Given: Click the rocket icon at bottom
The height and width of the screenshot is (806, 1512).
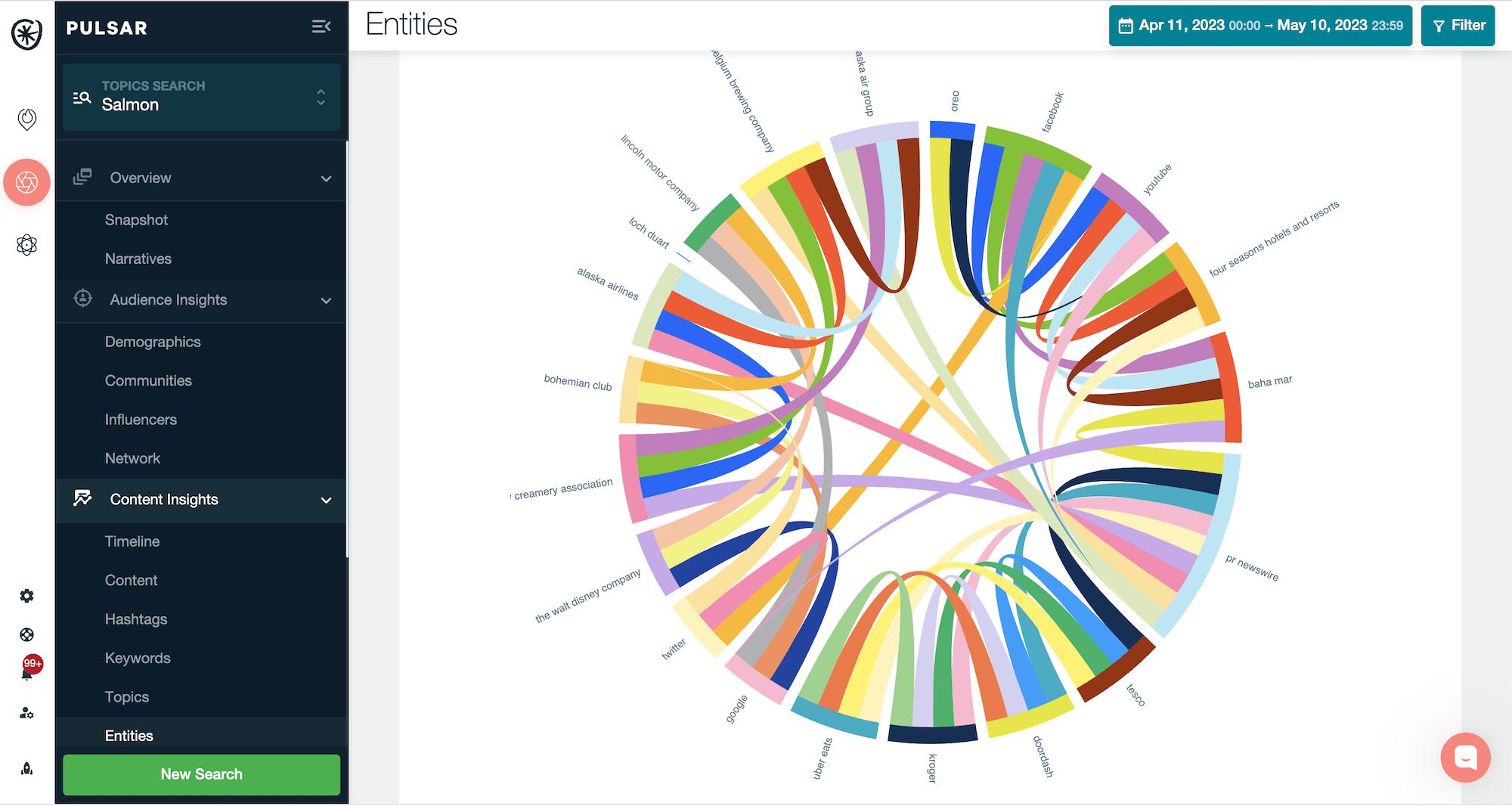Looking at the screenshot, I should 27,769.
